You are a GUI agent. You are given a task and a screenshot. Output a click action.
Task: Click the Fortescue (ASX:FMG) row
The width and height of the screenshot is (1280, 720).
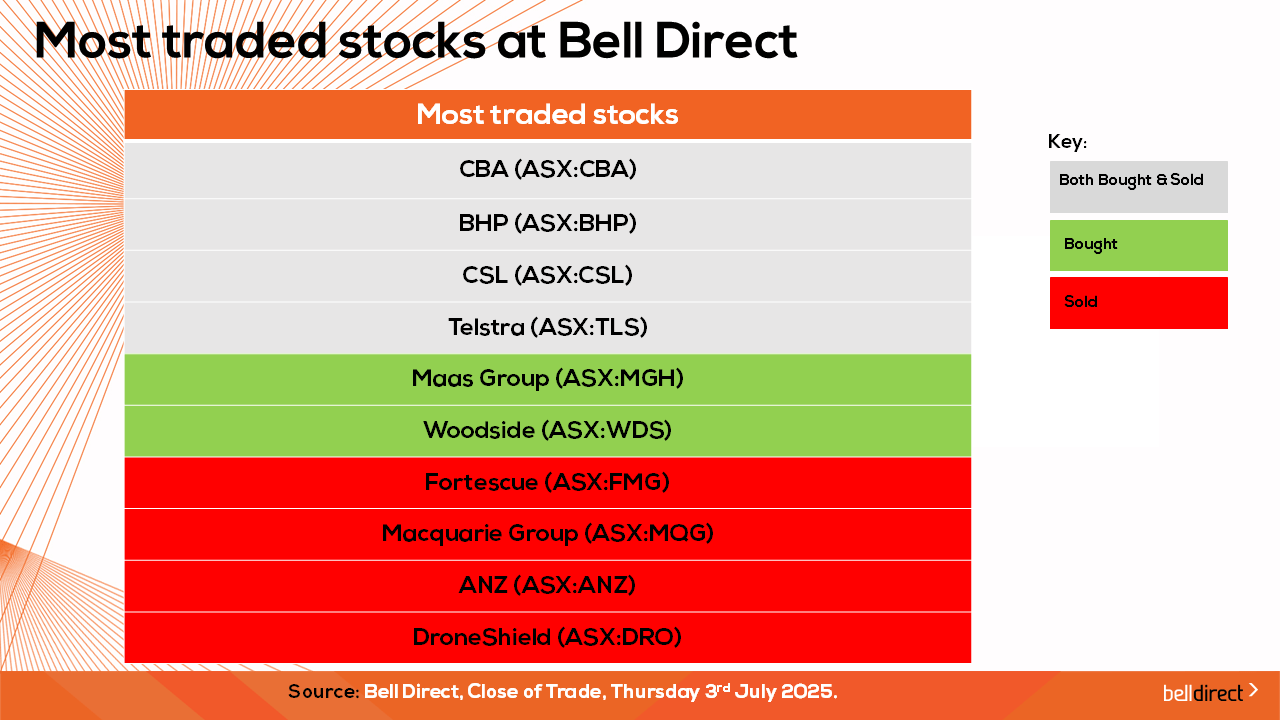548,483
